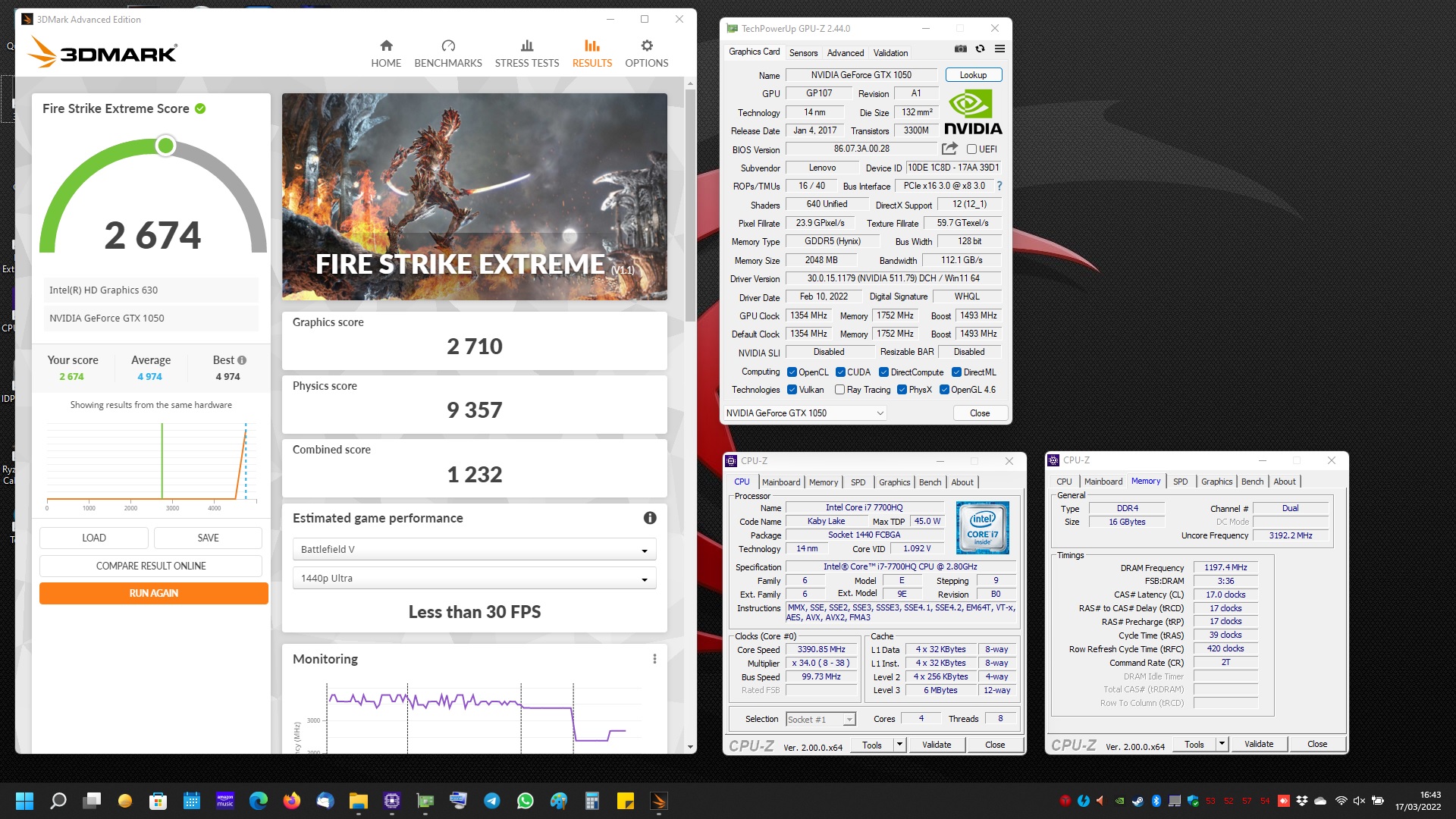Click the NVIDIA logo in GPU-Z
The image size is (1456, 819).
973,112
